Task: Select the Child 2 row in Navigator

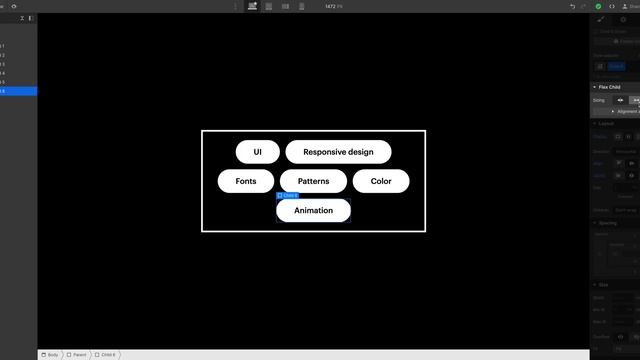Action: point(18,55)
